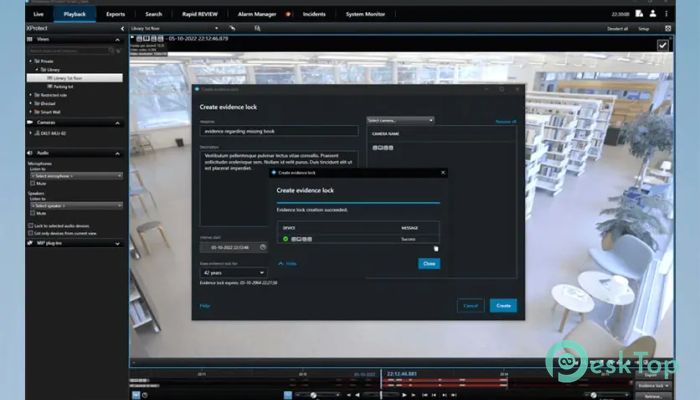Screen dimensions: 700x400
Task: Open the top-right three-dot menu
Action: (667, 14)
